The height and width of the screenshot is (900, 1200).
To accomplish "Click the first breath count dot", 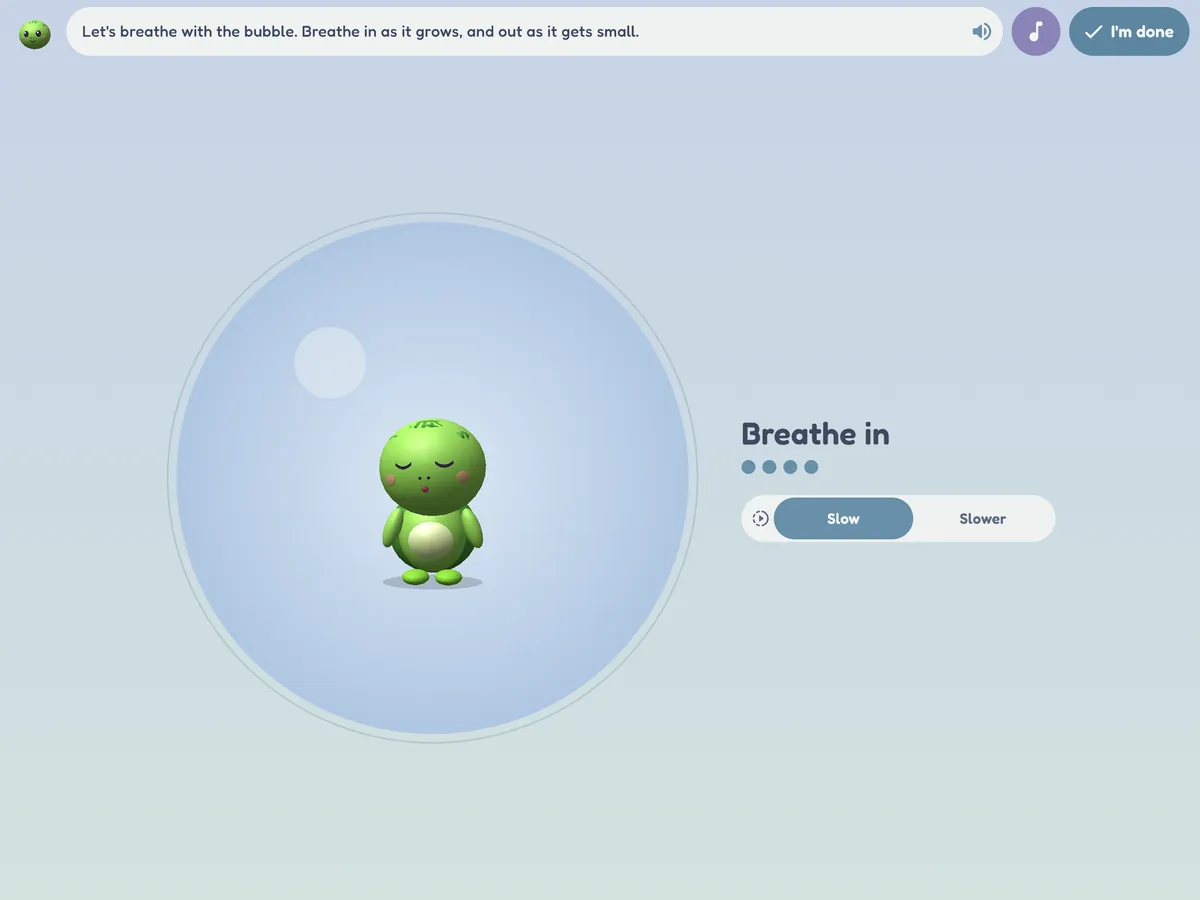I will point(748,467).
